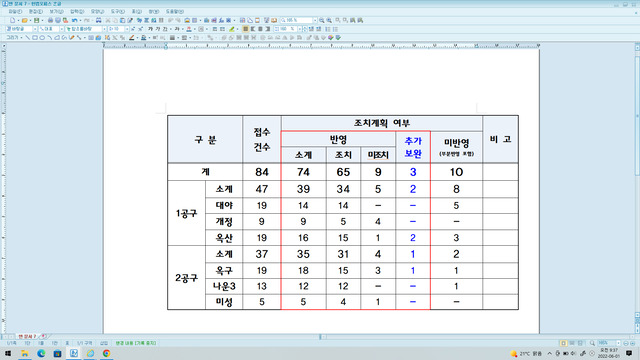Zoom out using the magnifier minus icon
The image size is (640, 360).
point(322,20)
